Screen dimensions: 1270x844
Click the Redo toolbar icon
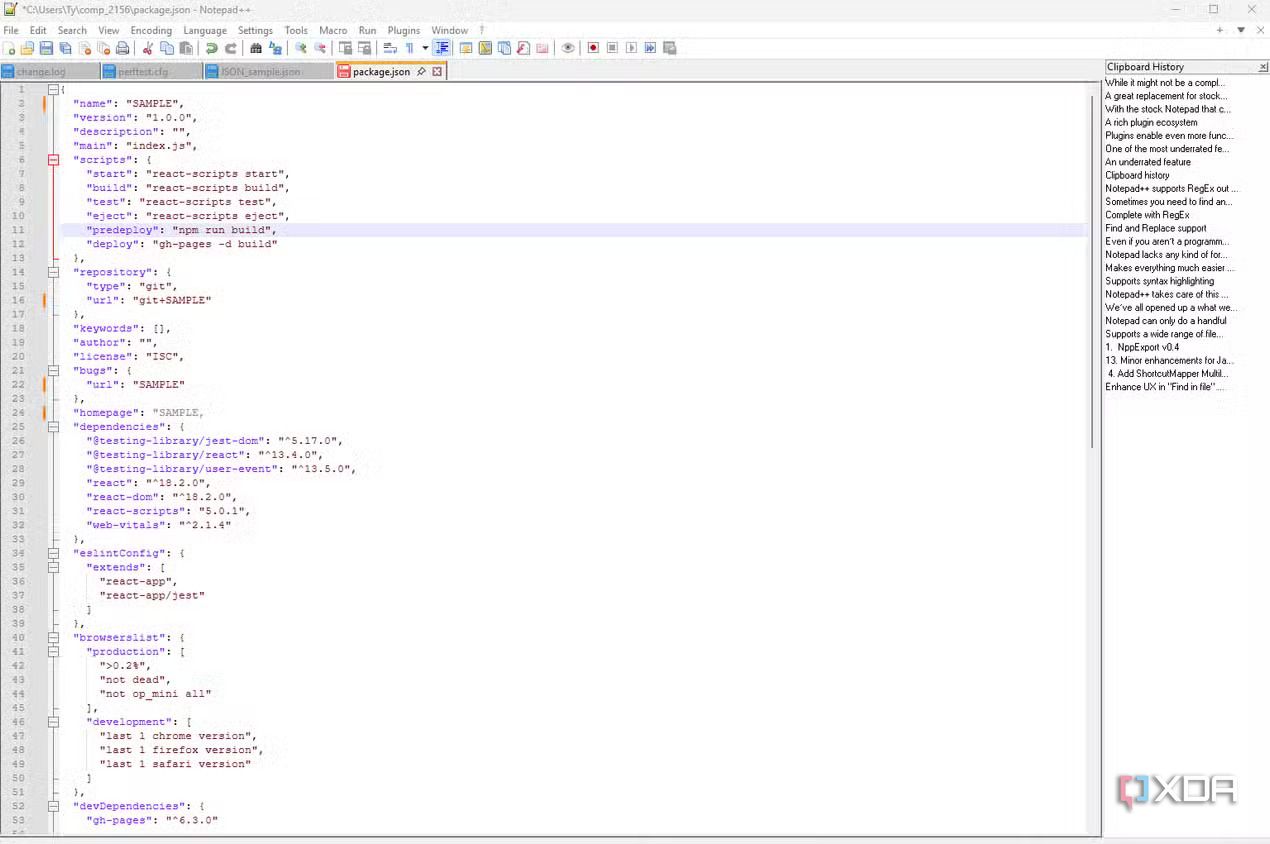tap(231, 48)
